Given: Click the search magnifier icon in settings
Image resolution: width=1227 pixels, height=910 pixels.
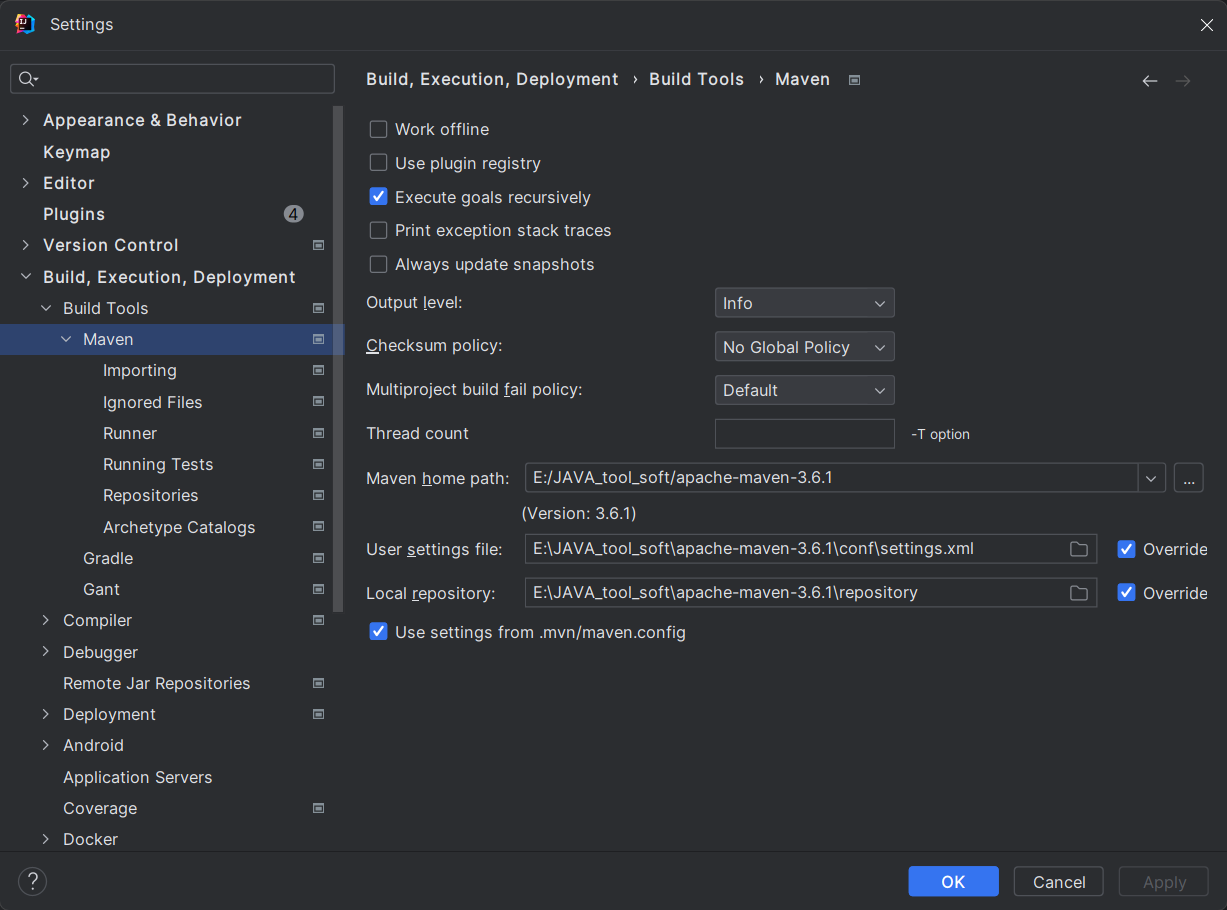Looking at the screenshot, I should coord(27,79).
